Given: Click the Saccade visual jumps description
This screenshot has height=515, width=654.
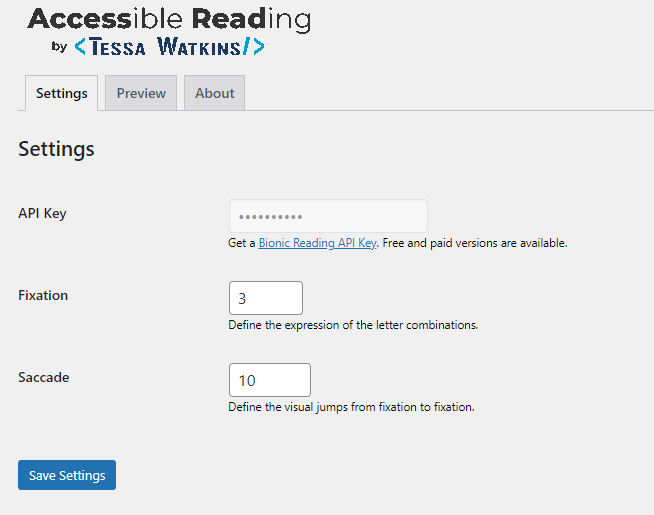Looking at the screenshot, I should pos(351,407).
